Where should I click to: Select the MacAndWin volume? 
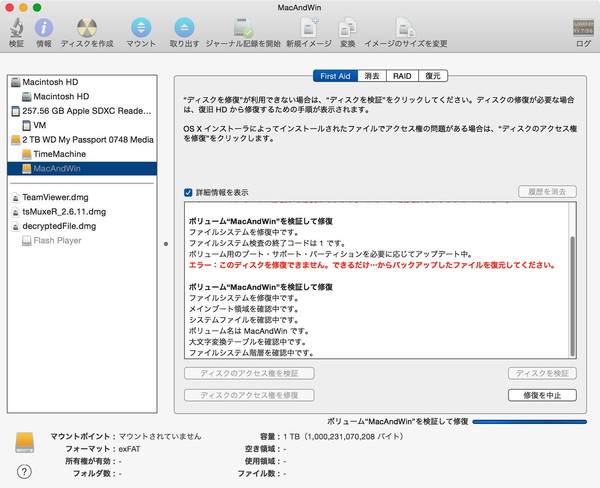[x=82, y=168]
